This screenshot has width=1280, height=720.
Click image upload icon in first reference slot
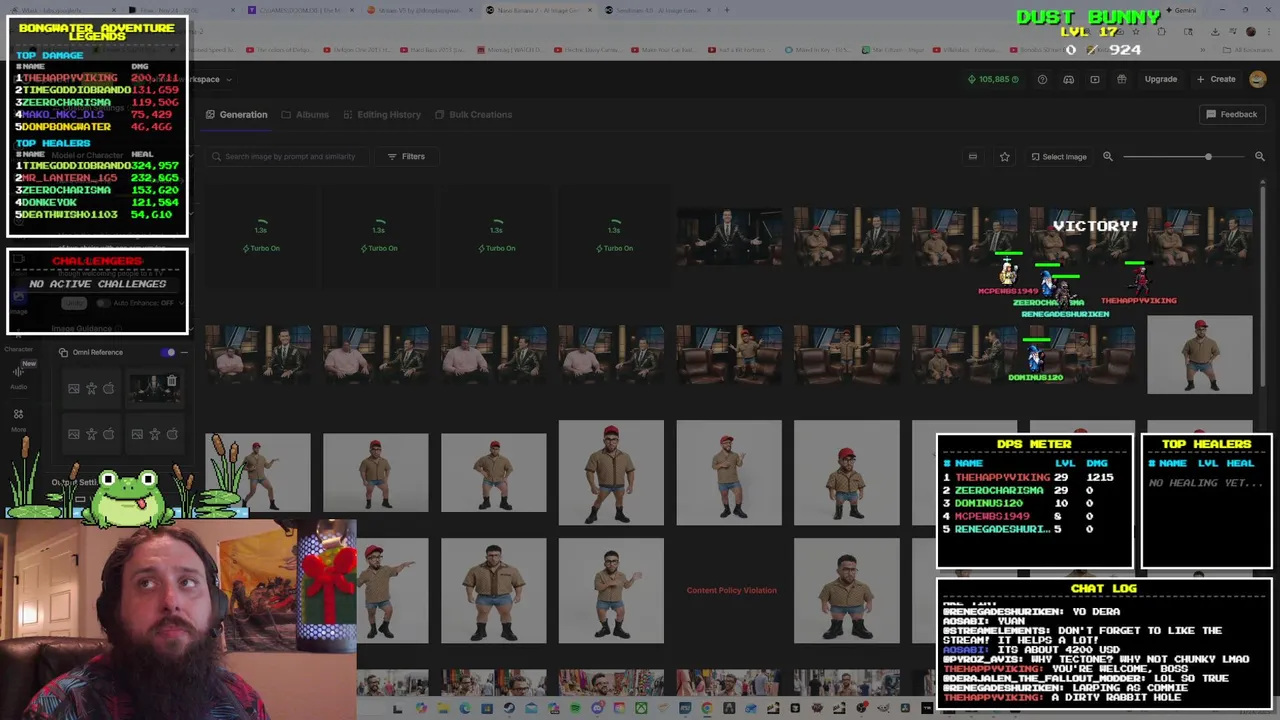coord(73,389)
